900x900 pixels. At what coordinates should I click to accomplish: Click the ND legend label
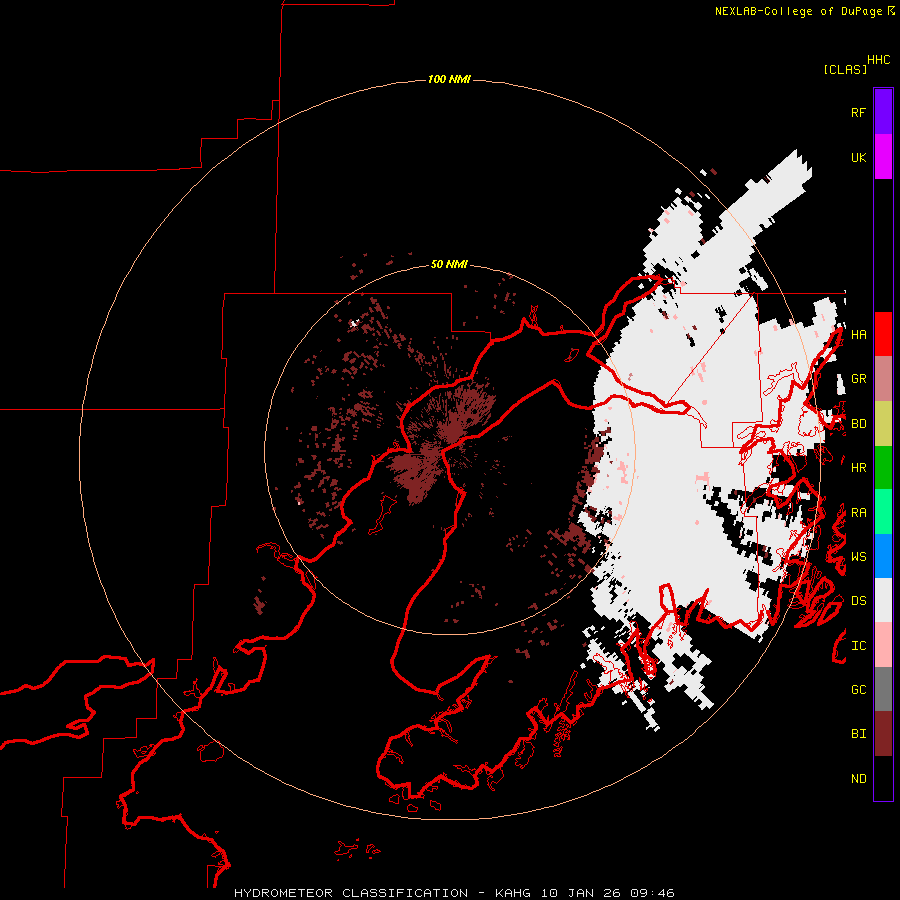pyautogui.click(x=858, y=779)
